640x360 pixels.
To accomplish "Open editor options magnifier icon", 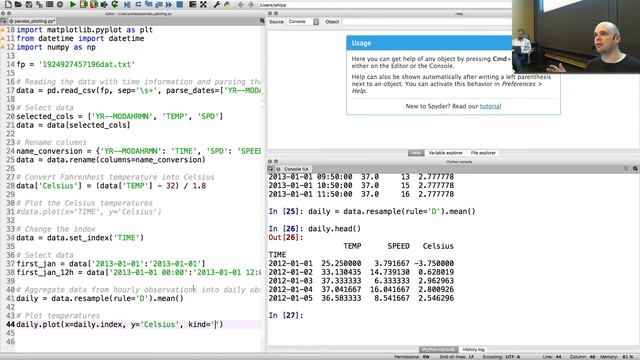I will 262,21.
